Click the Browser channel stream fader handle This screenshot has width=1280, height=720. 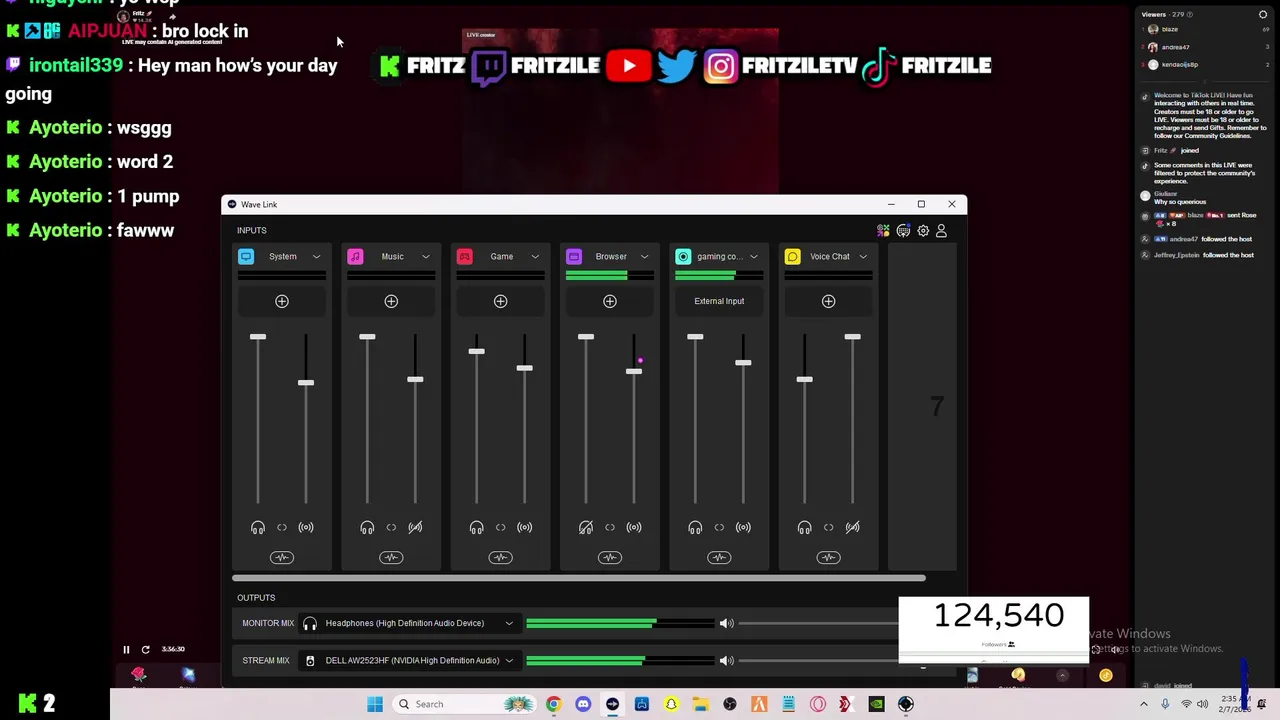634,371
